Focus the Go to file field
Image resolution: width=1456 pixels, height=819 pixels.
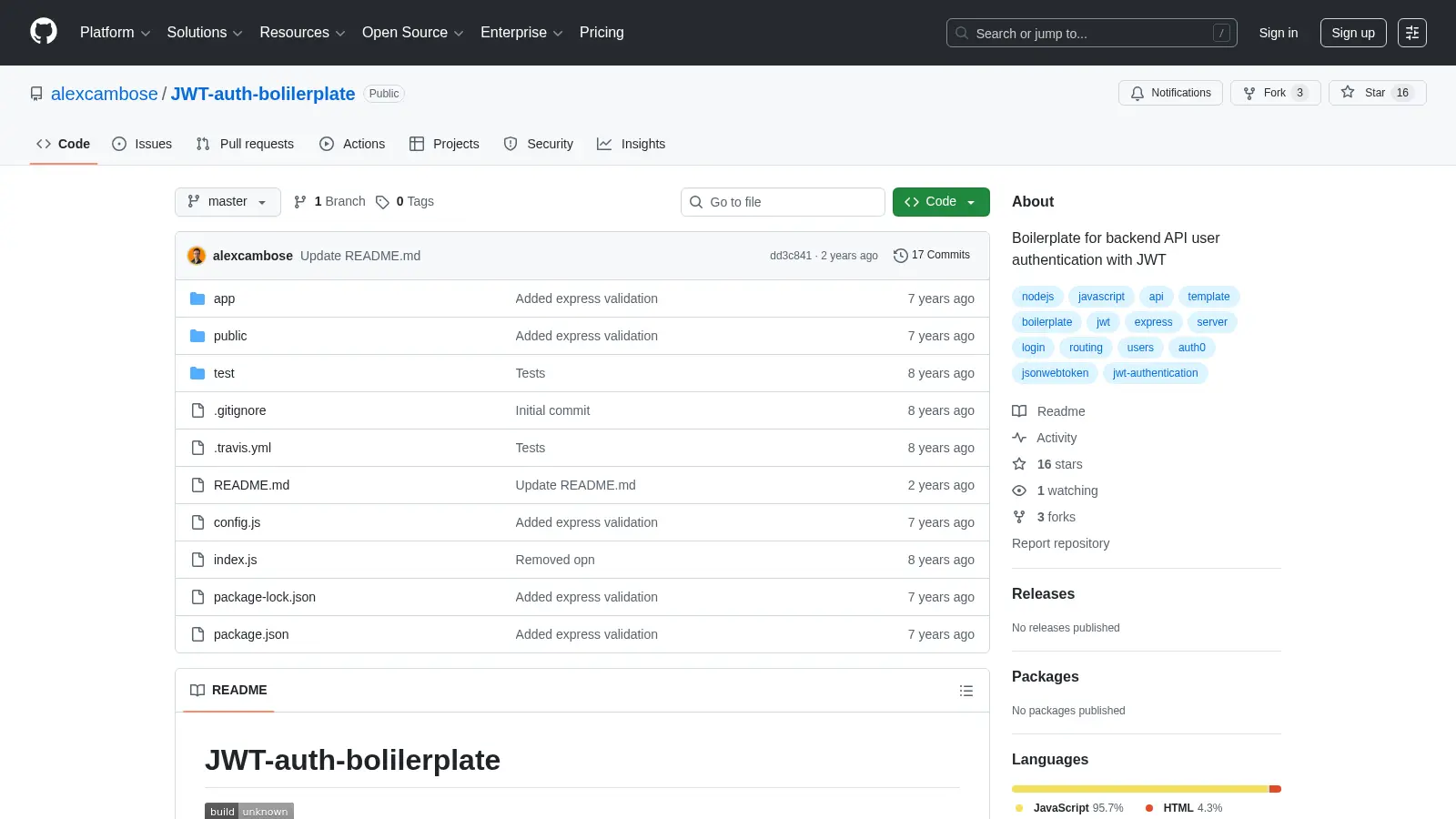tap(783, 202)
